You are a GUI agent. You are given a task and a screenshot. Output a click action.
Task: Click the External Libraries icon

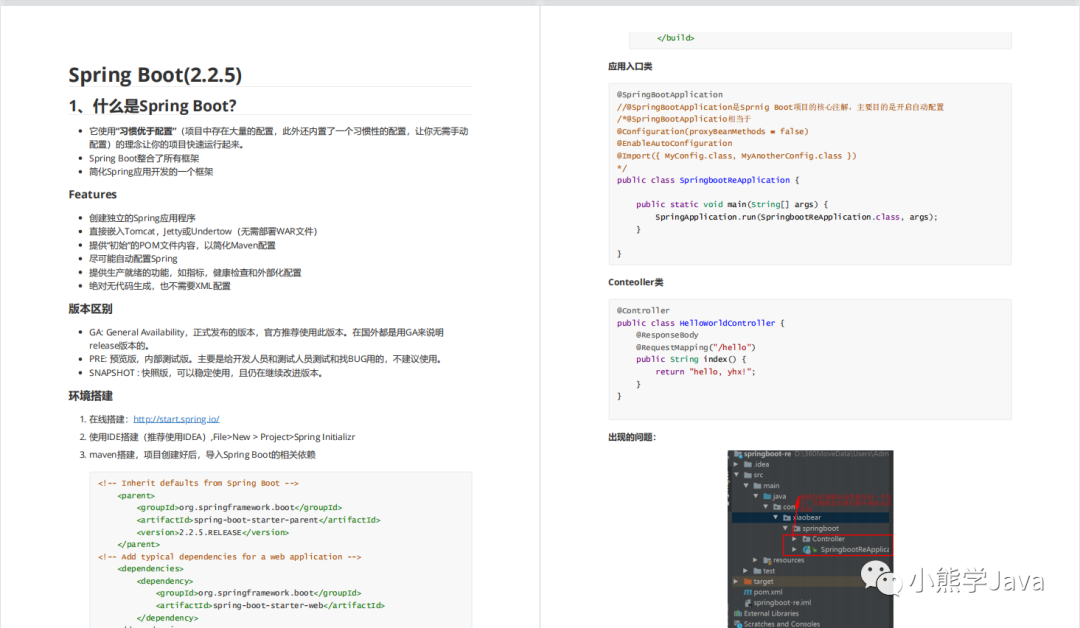(x=738, y=614)
